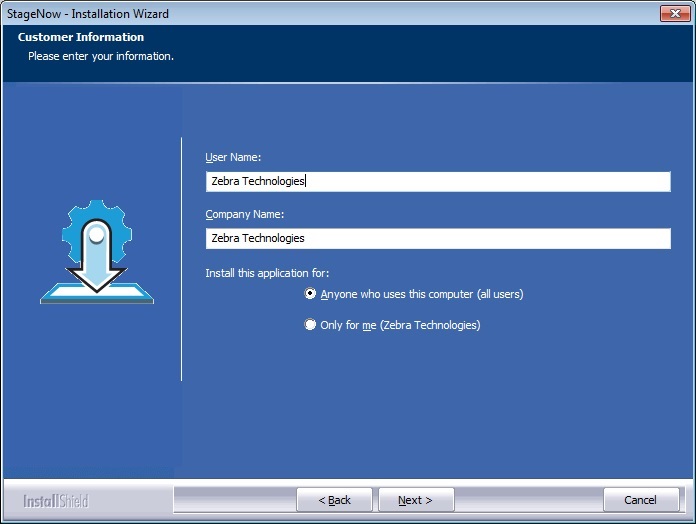Click the StageNow Installation Wizard title bar
Screen dimensions: 696x524
click(300, 13)
